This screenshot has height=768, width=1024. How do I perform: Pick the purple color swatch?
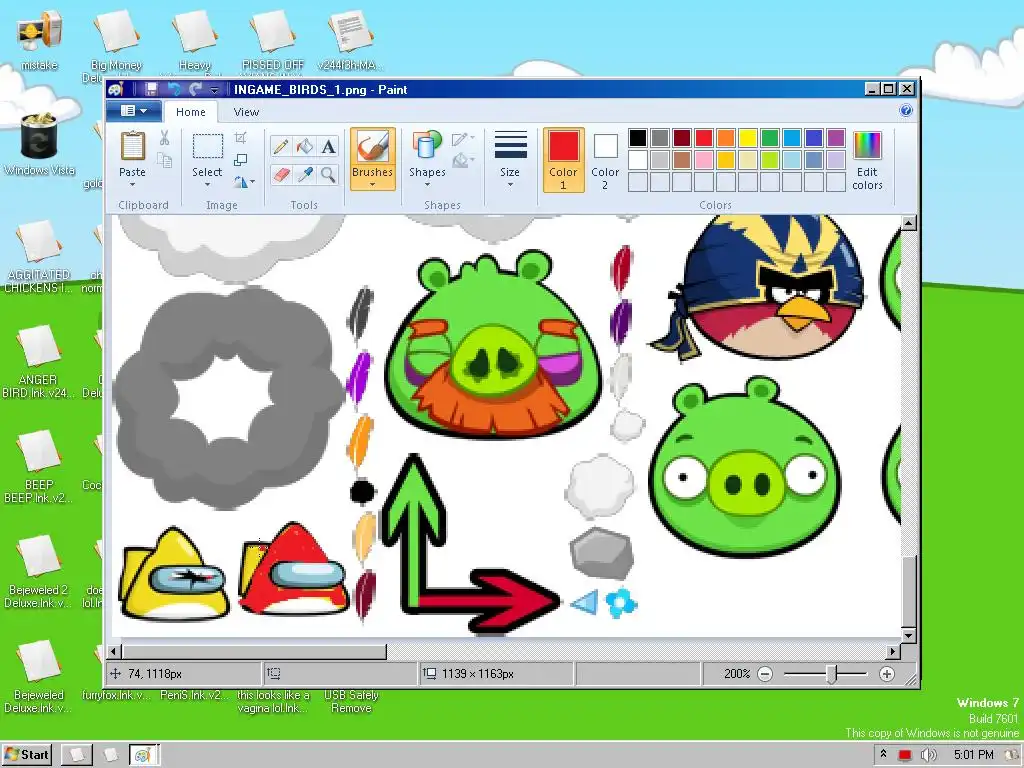pos(836,138)
